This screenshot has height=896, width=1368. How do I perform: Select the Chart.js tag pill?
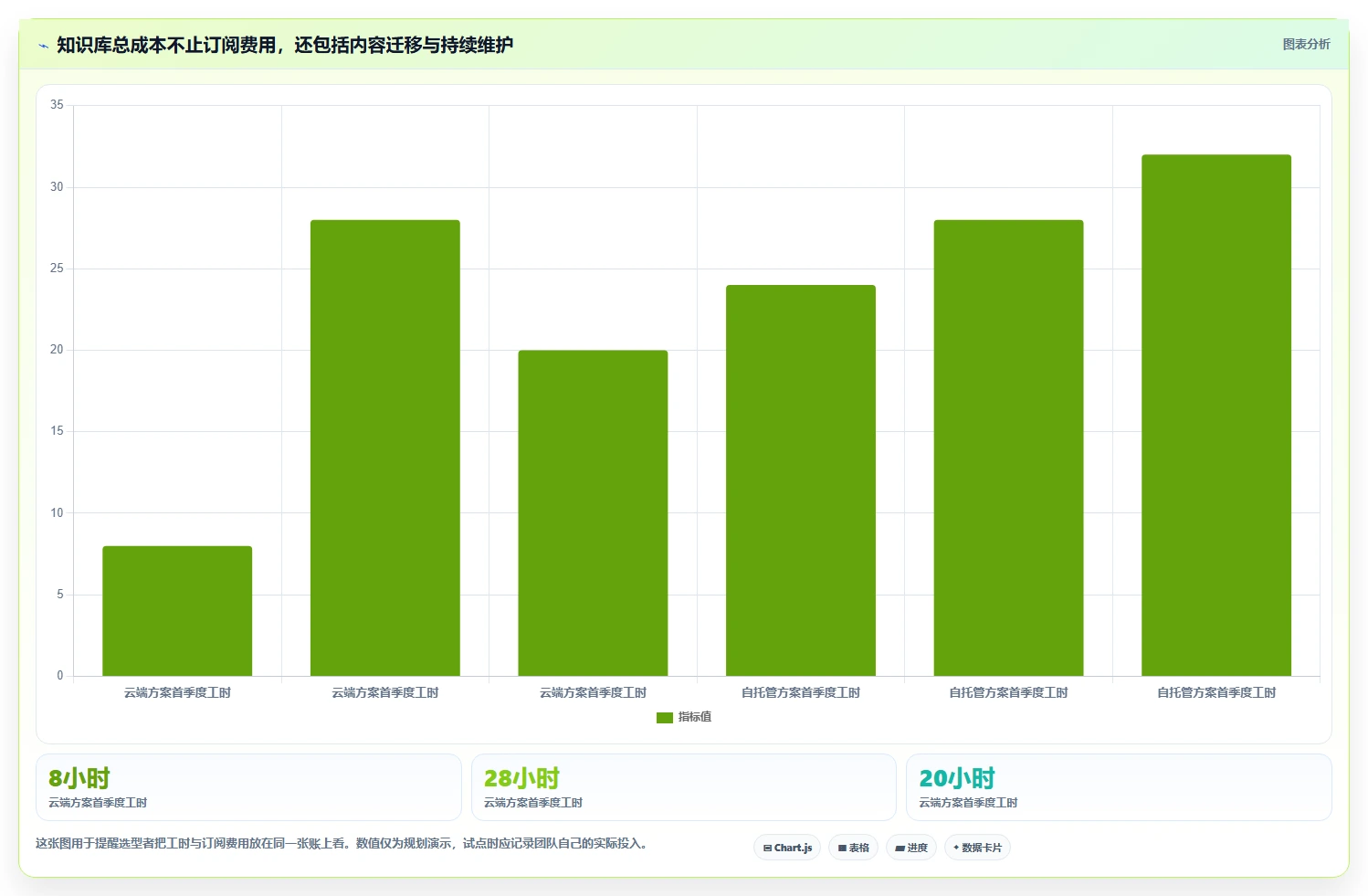(787, 848)
